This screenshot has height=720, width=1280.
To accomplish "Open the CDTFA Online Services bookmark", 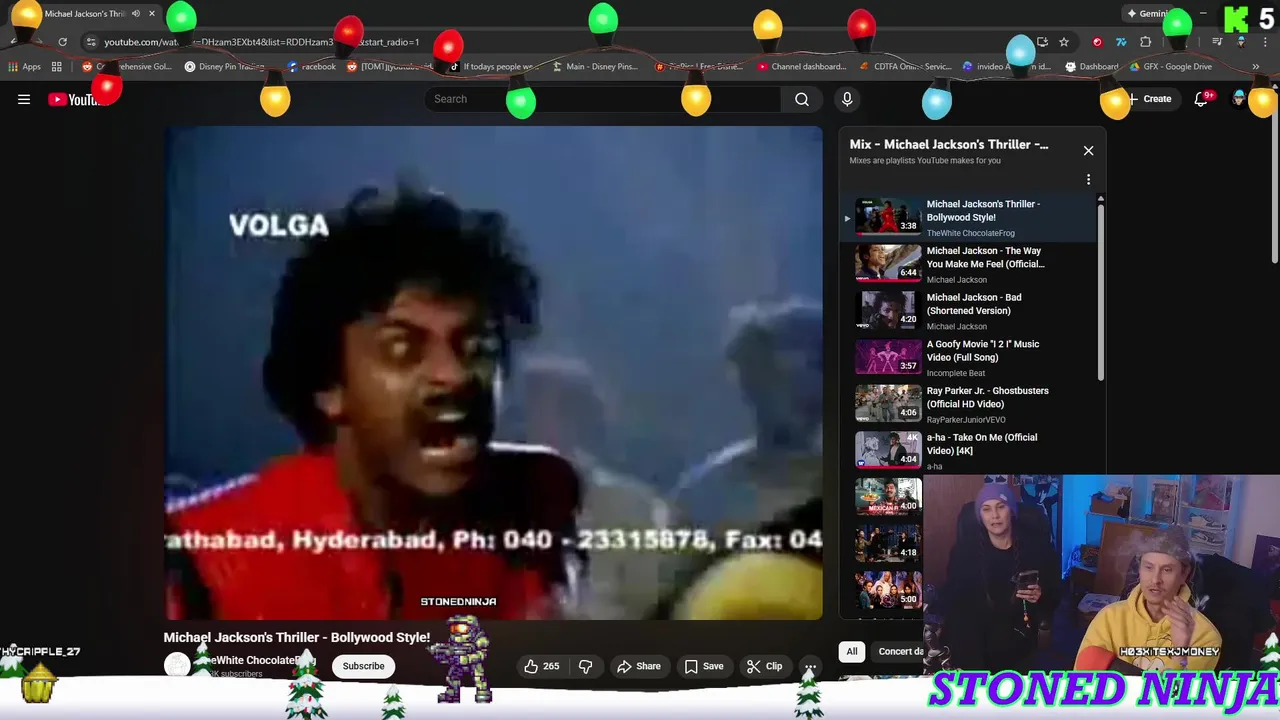I will tap(908, 67).
